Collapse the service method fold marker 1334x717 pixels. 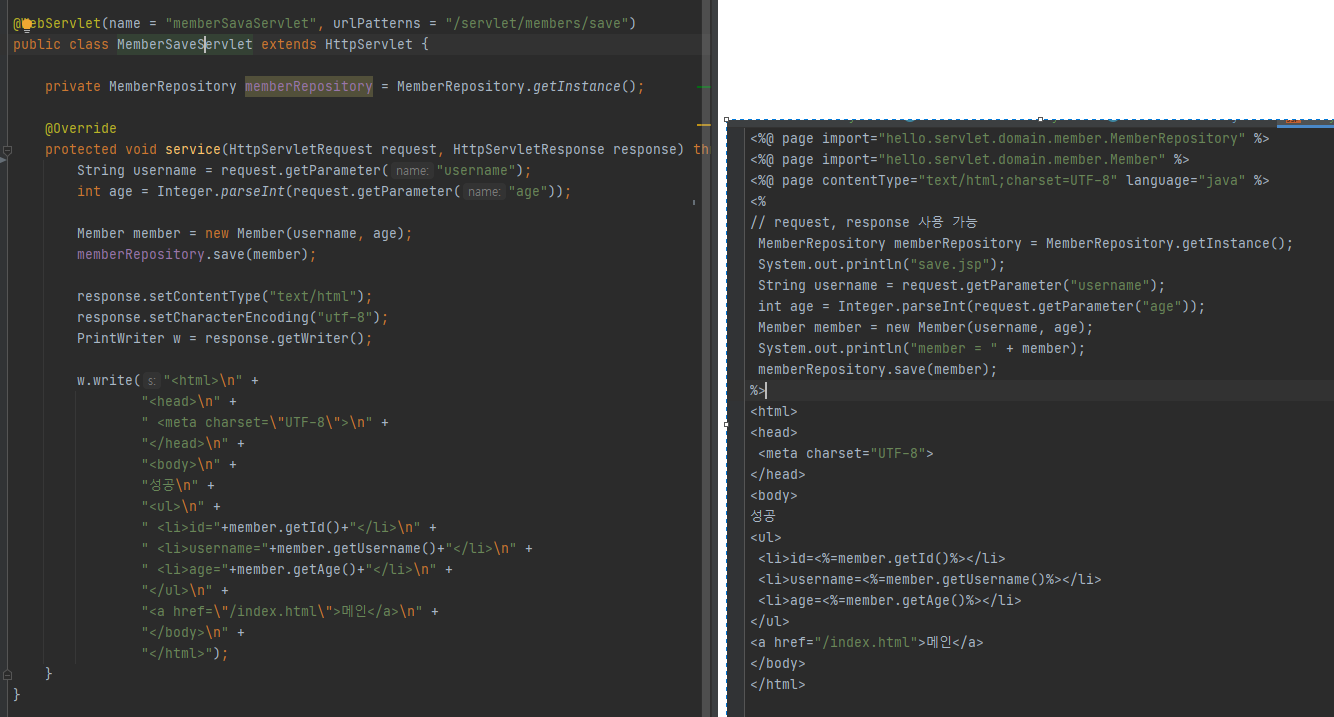(7, 150)
